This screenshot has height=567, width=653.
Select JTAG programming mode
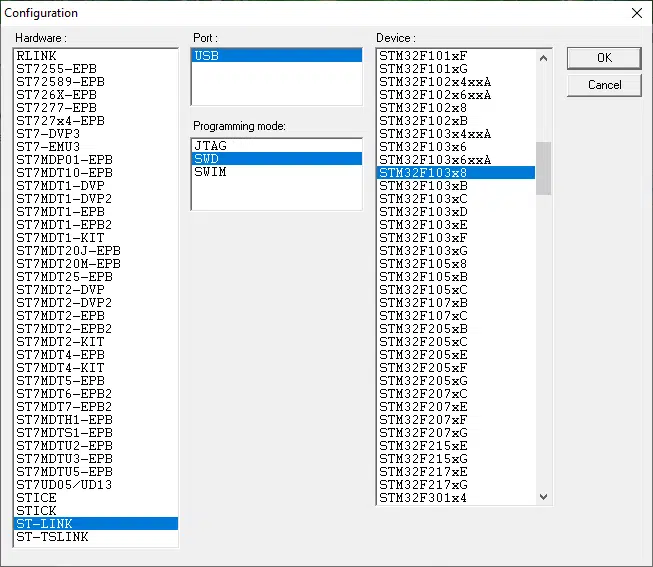coord(277,146)
